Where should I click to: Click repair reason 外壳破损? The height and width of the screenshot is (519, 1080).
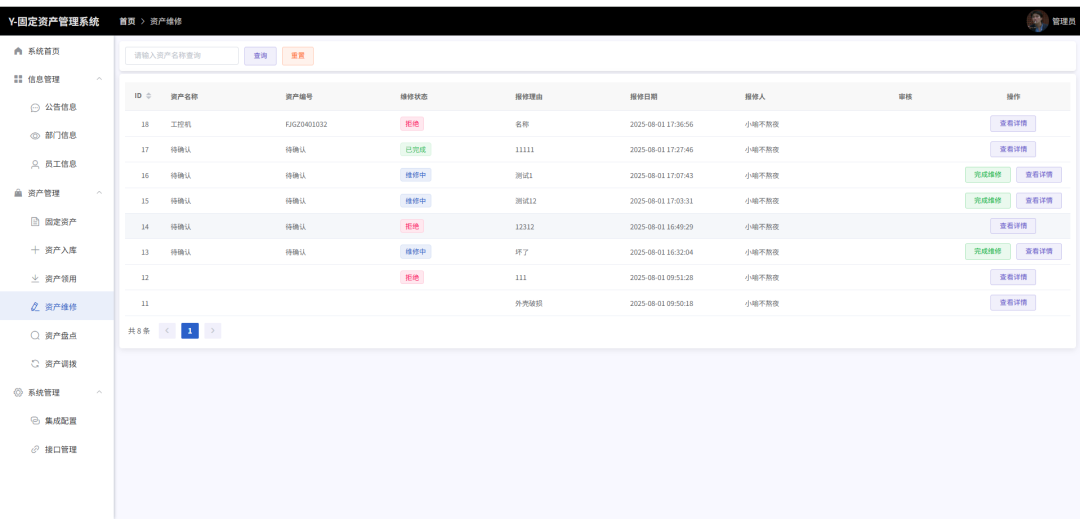click(x=529, y=303)
